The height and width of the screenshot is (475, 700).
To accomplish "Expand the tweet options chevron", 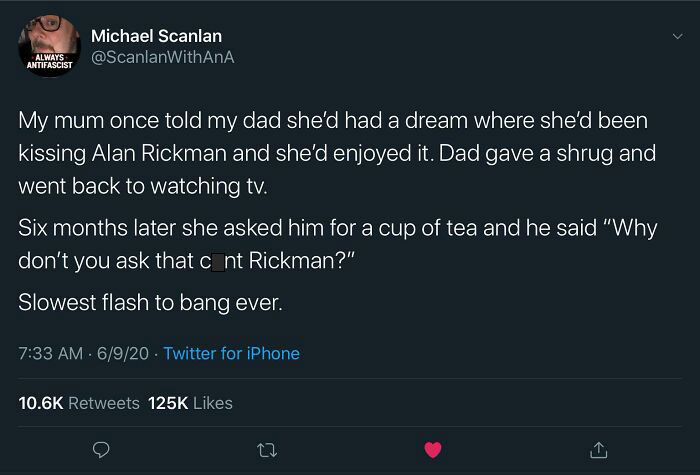I will 679,36.
